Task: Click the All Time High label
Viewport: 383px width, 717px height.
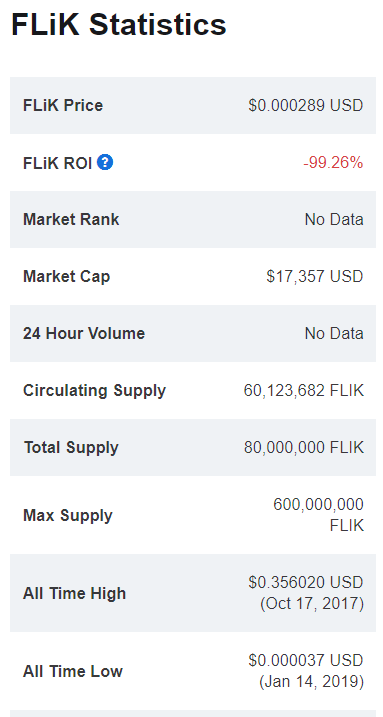Action: (74, 594)
